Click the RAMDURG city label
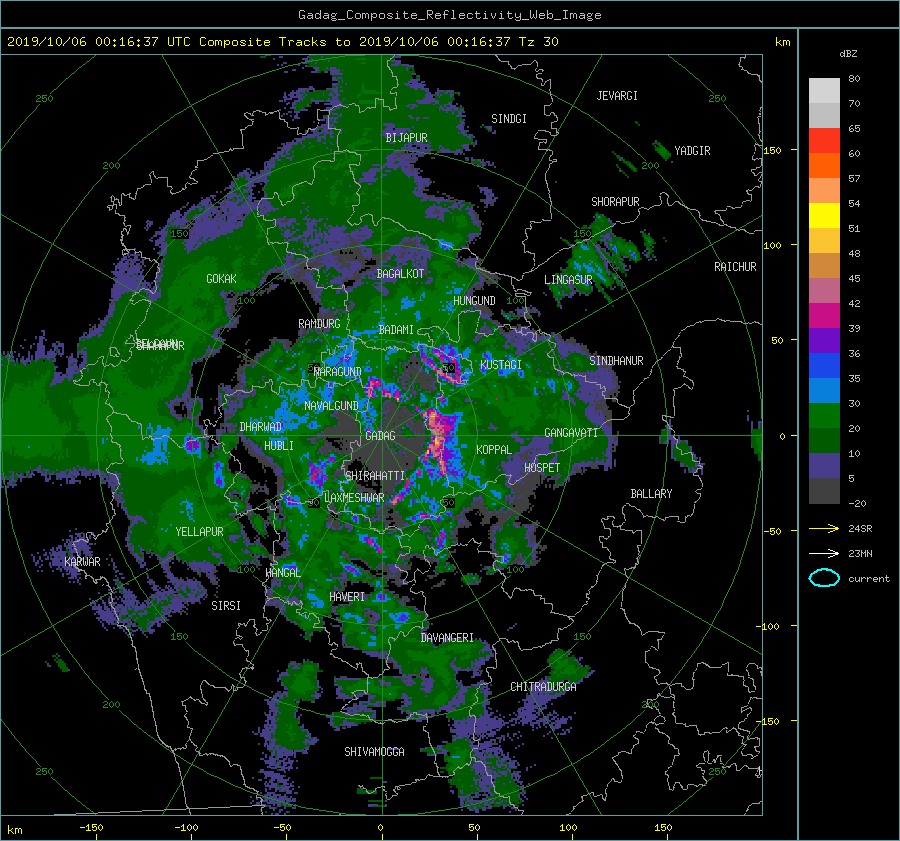 pos(319,324)
